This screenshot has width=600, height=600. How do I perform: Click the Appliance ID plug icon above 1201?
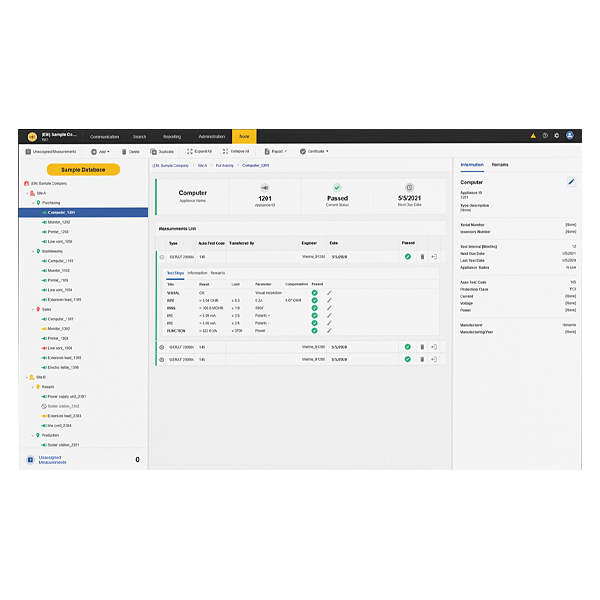coord(265,188)
